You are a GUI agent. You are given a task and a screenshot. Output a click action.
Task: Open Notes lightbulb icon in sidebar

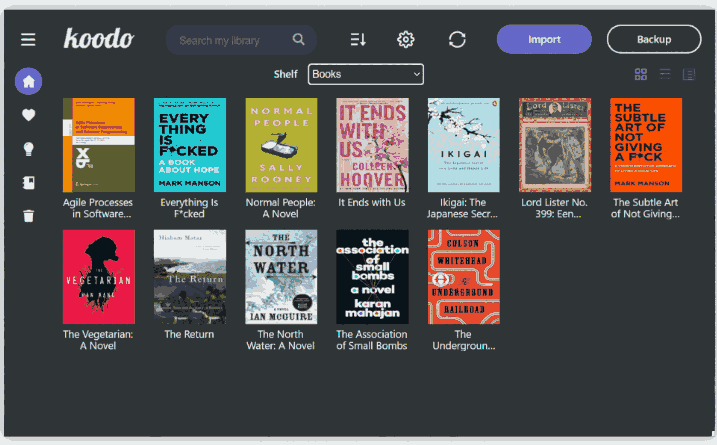[x=28, y=149]
